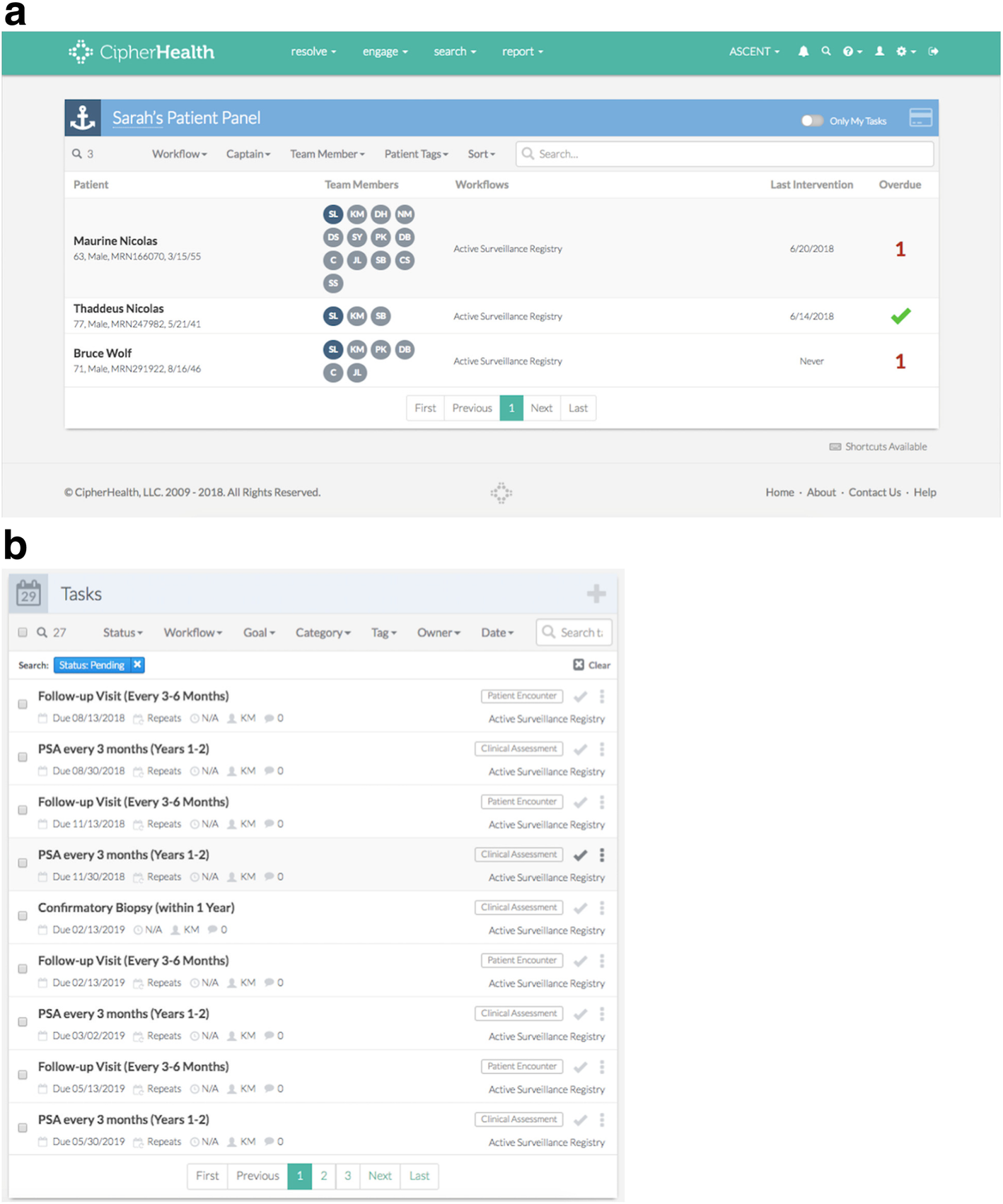Click the Clear filters icon
The width and height of the screenshot is (1003, 1204).
[x=579, y=665]
